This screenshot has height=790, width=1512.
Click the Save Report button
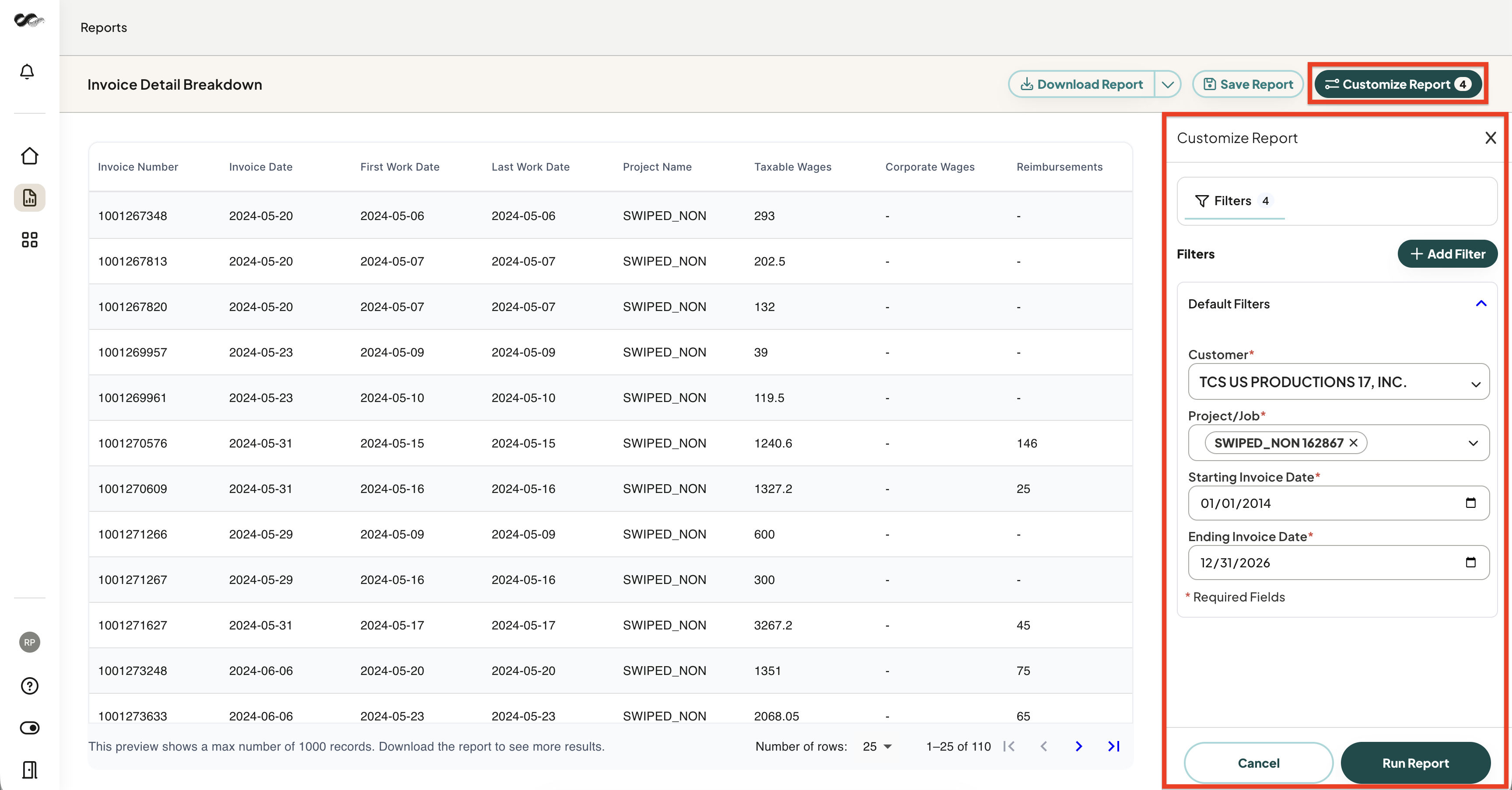[1248, 84]
